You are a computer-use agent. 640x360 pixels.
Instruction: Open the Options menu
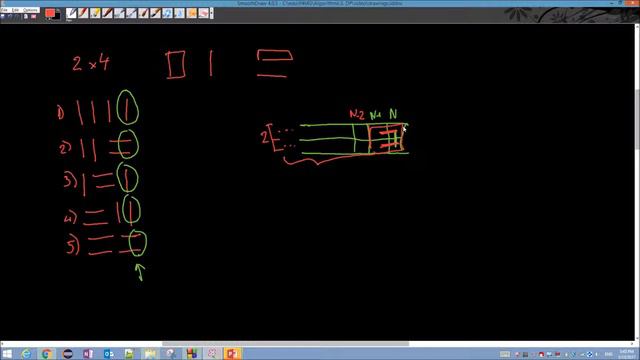tap(30, 10)
